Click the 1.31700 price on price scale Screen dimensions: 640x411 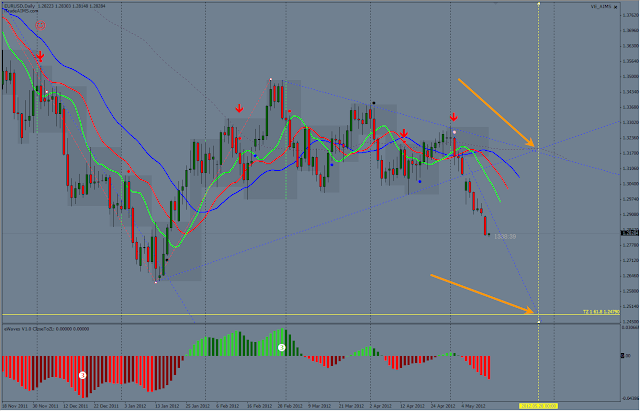click(630, 153)
